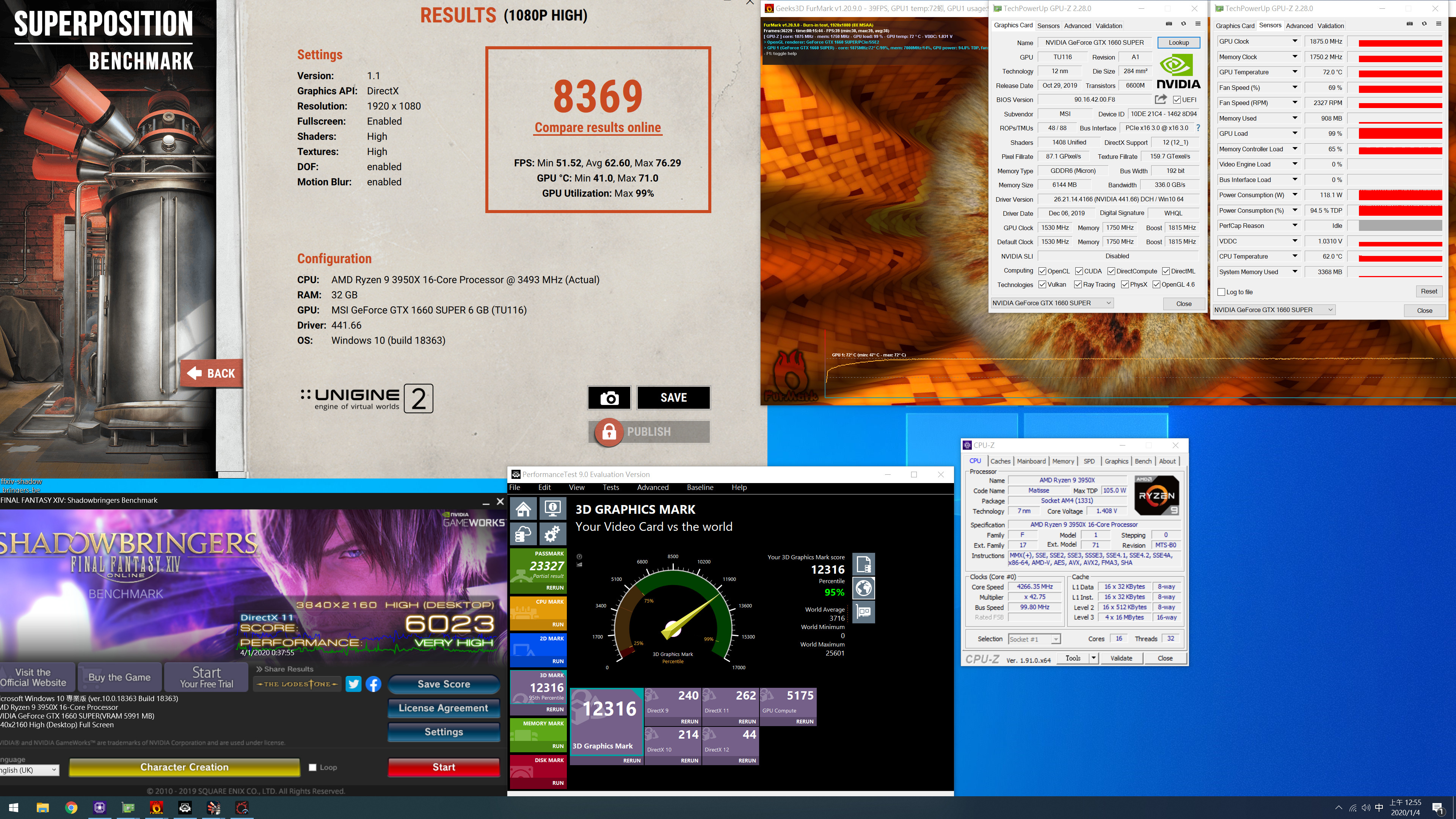Click the video card details icon in PerformanceTest
This screenshot has height=819, width=1456.
pyautogui.click(x=864, y=612)
